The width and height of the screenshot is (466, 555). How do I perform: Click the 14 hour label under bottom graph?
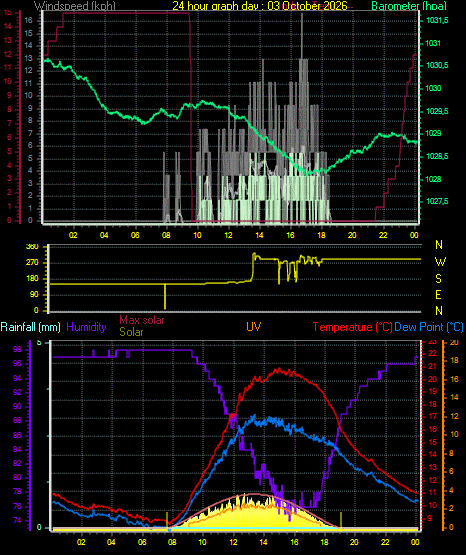coord(263,542)
